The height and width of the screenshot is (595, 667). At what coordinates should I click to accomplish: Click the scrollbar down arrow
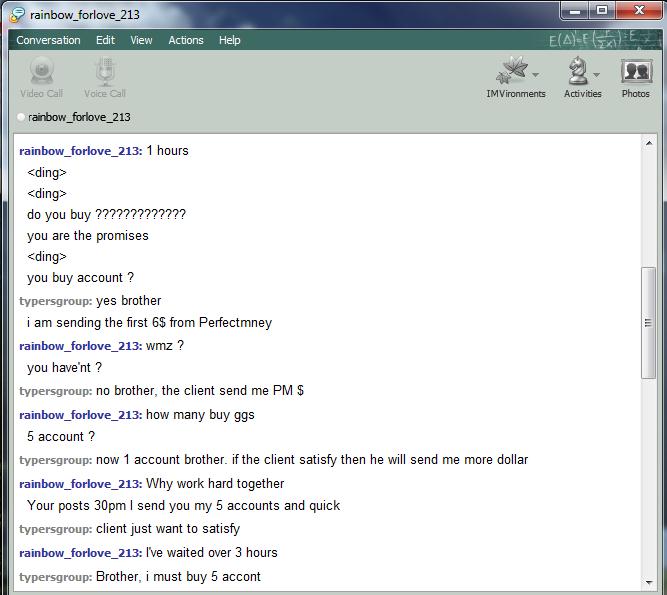(x=649, y=582)
